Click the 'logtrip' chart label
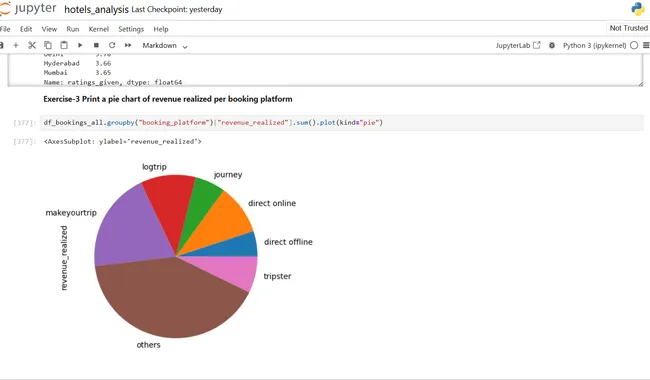The image size is (650, 380). 154,167
